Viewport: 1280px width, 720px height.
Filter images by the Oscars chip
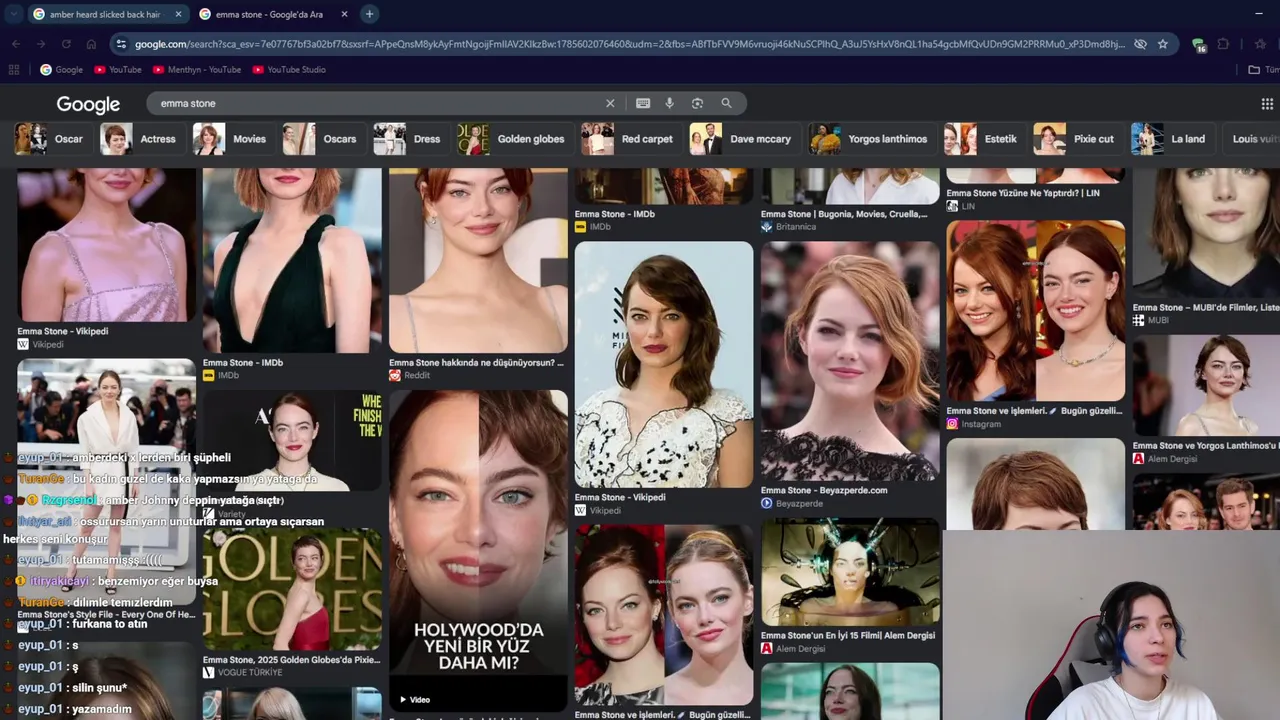(x=322, y=139)
